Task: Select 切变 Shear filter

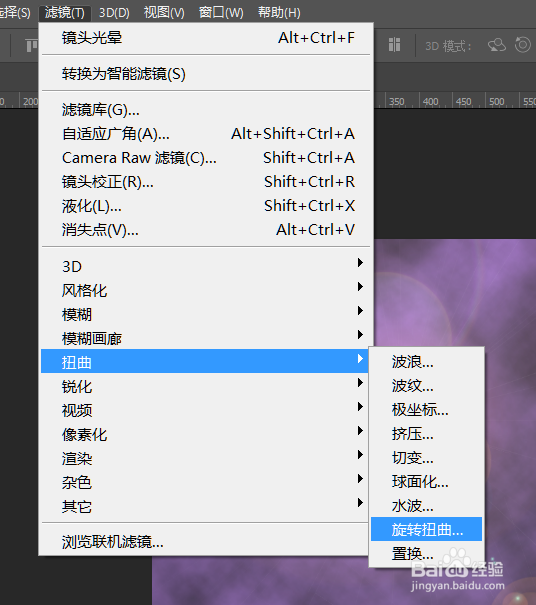Action: click(x=426, y=458)
